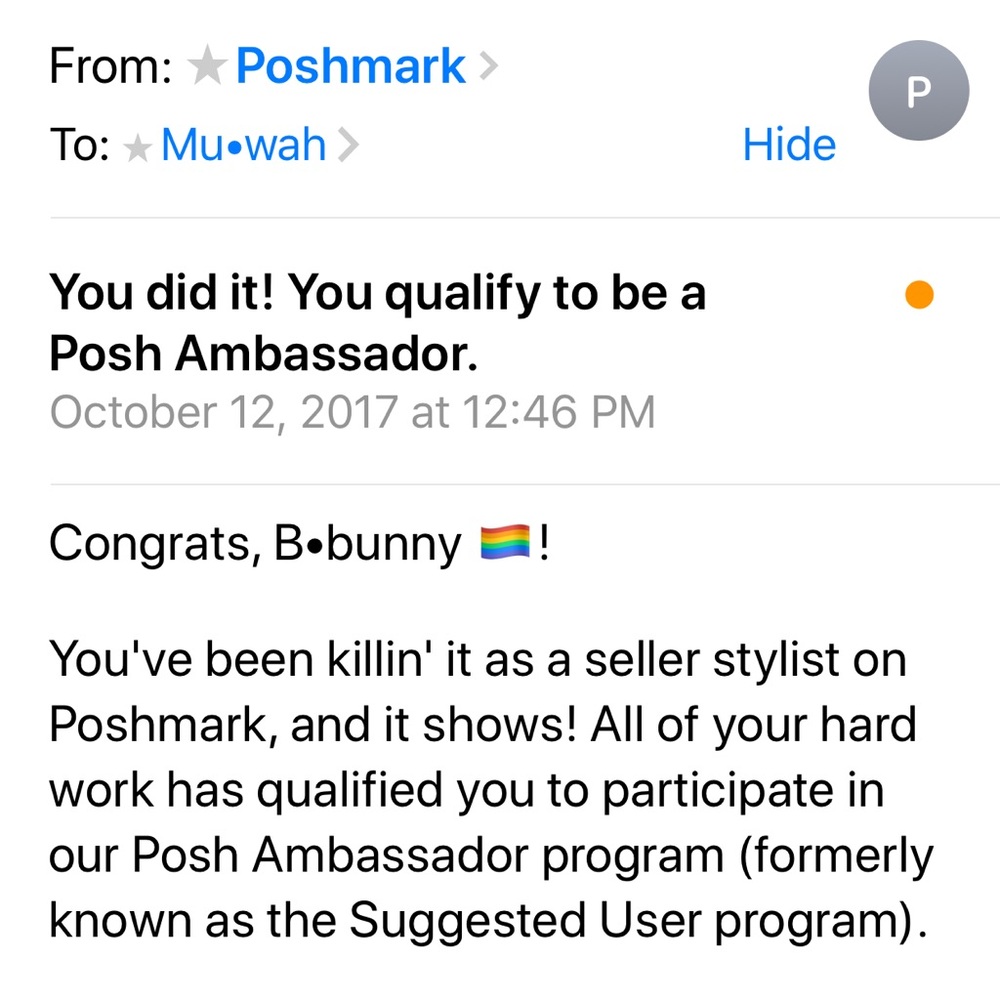Hide the message header details
The height and width of the screenshot is (1000, 1000).
click(x=789, y=146)
